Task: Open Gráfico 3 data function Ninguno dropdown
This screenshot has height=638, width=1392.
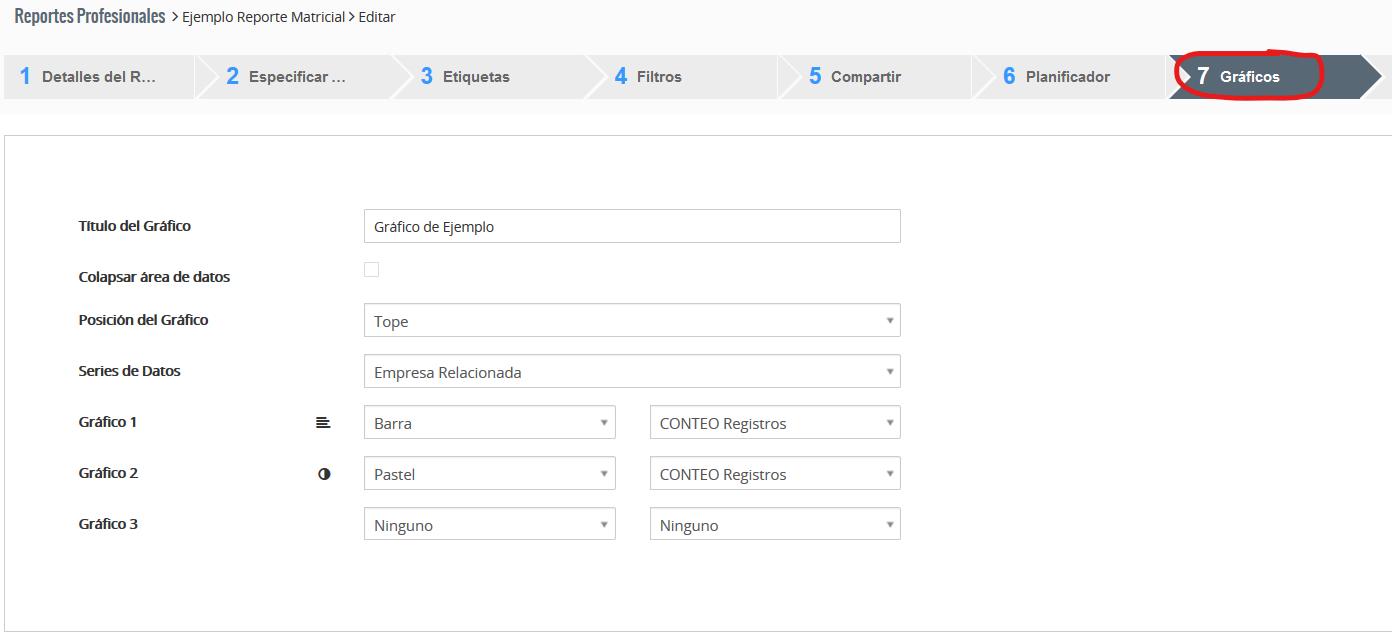Action: [774, 525]
